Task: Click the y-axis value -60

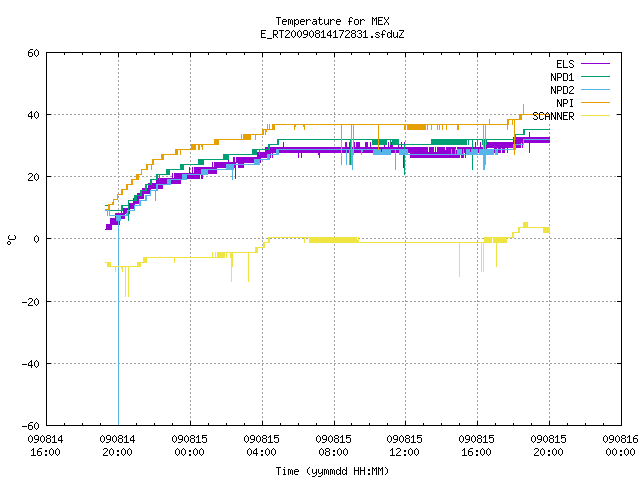Action: (31, 426)
